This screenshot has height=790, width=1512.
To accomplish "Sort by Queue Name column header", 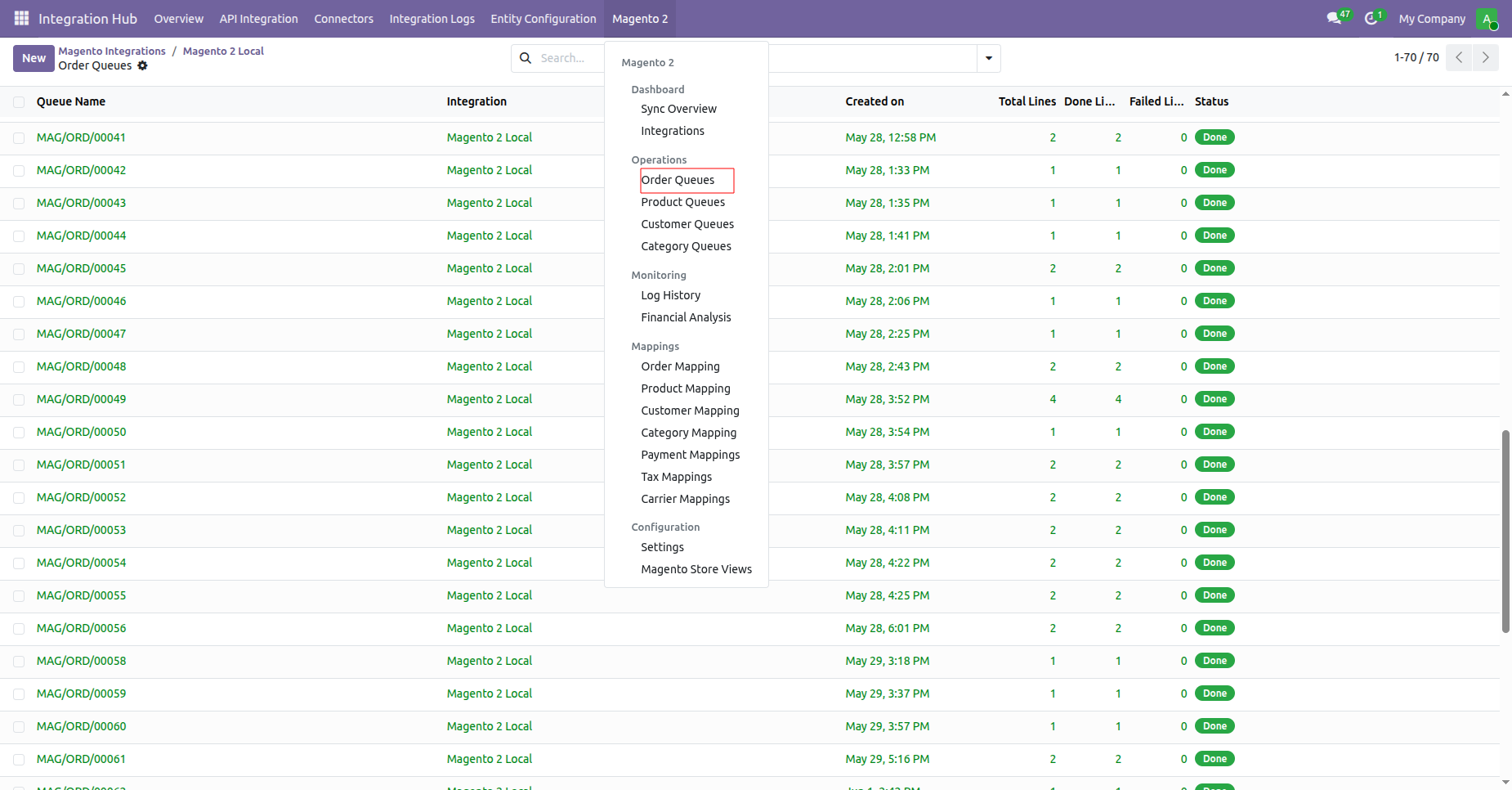I will click(71, 101).
